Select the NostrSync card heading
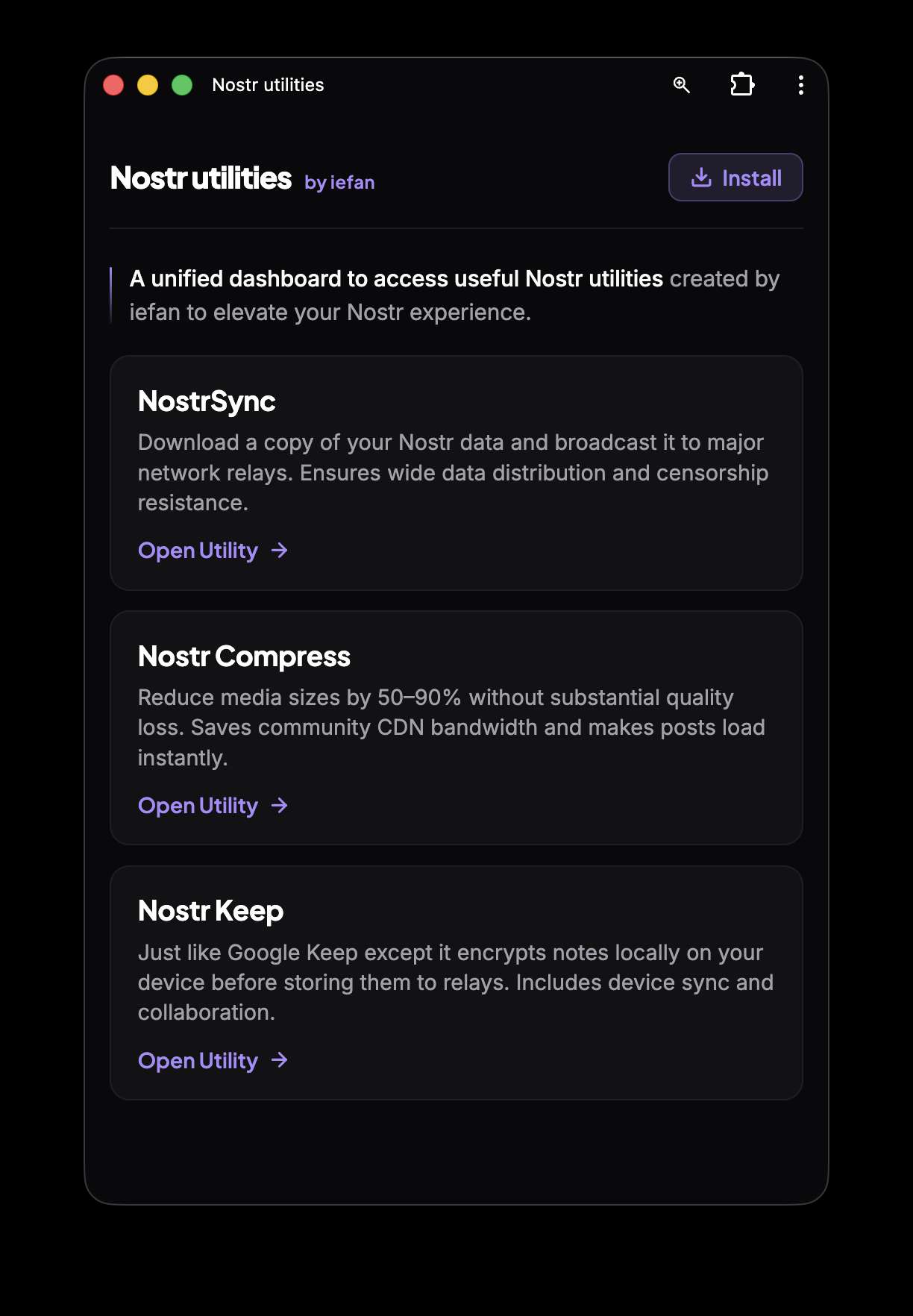Image resolution: width=913 pixels, height=1316 pixels. 207,402
